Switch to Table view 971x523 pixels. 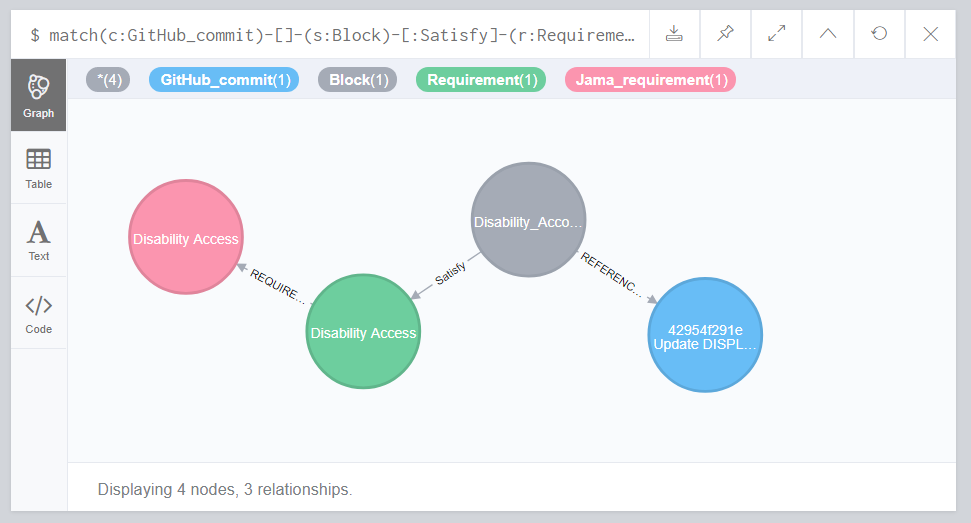38,168
